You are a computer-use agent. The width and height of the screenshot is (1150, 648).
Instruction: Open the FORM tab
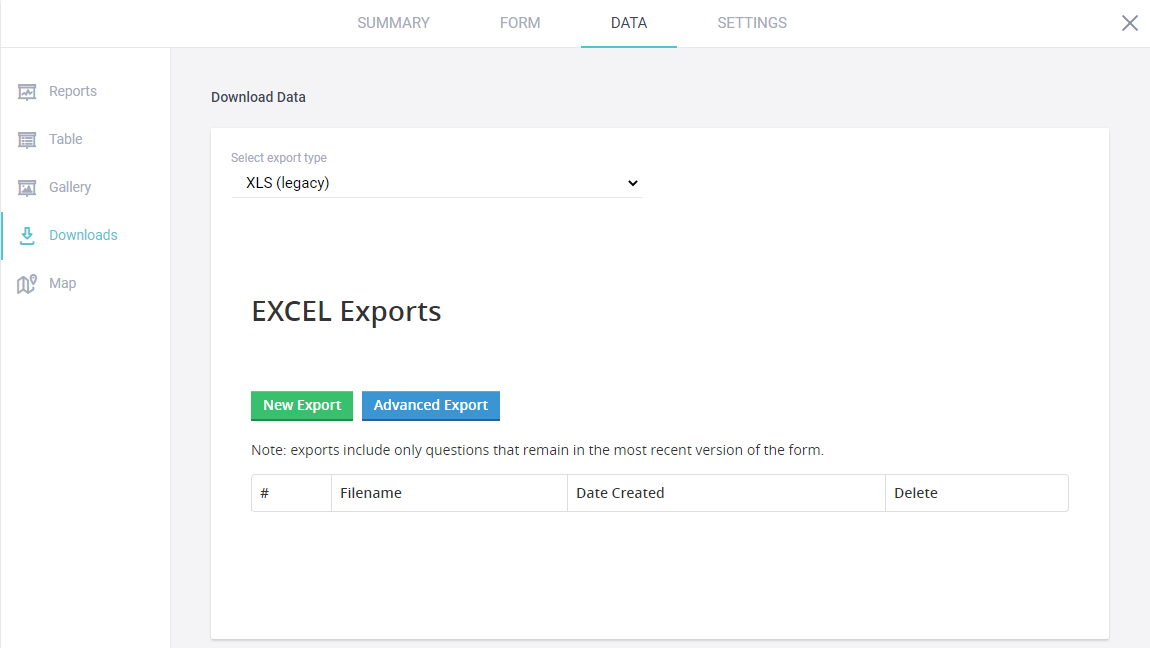click(520, 23)
